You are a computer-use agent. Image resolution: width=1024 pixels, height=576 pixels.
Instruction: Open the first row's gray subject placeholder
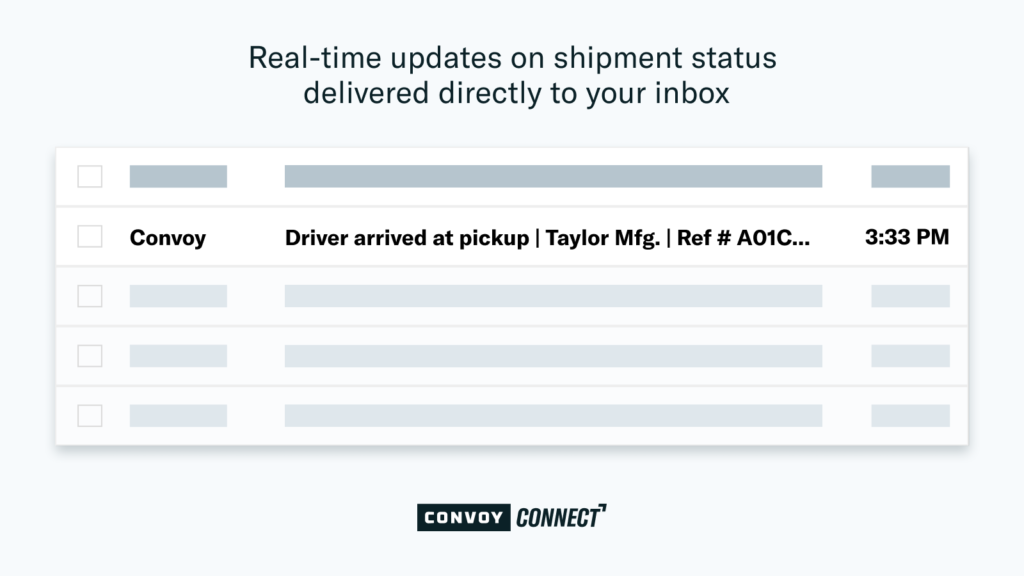click(x=553, y=176)
